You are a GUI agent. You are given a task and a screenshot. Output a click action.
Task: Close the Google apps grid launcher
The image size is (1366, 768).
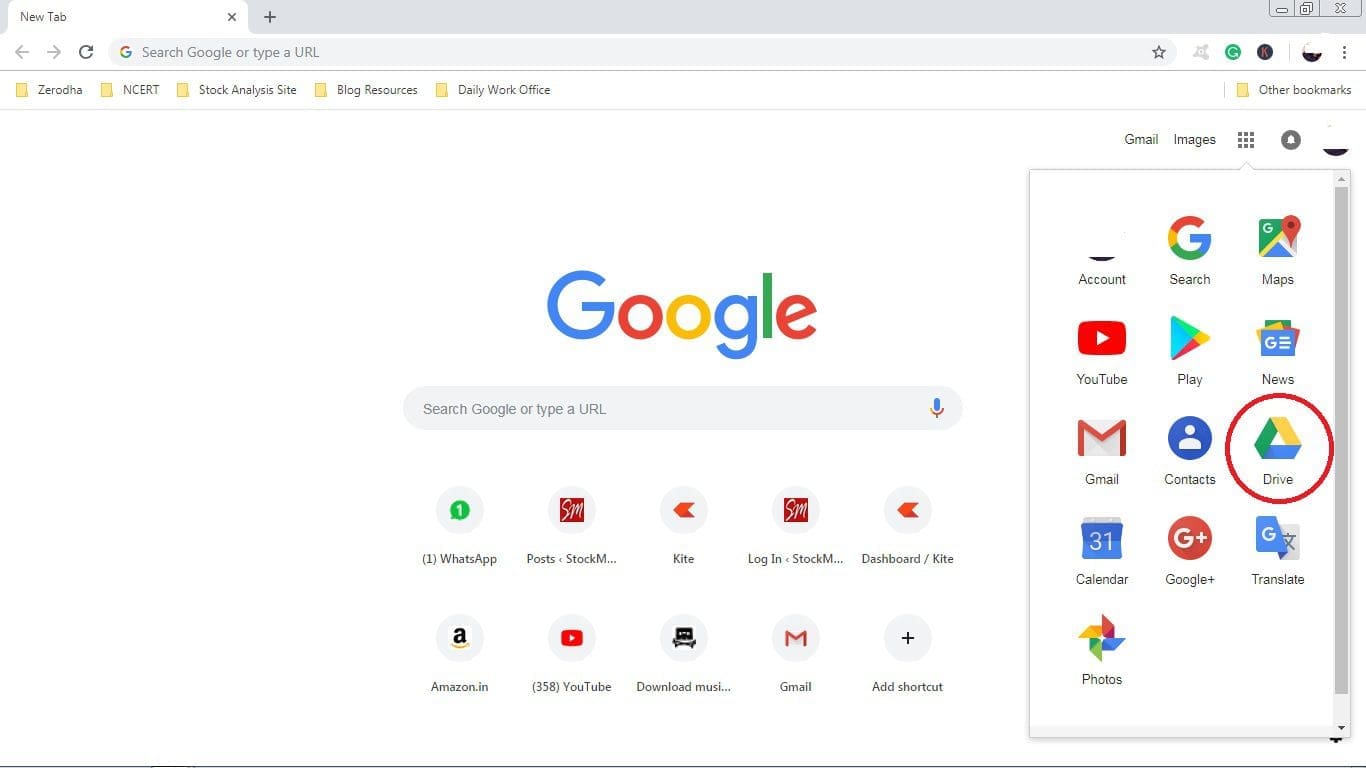tap(1246, 140)
